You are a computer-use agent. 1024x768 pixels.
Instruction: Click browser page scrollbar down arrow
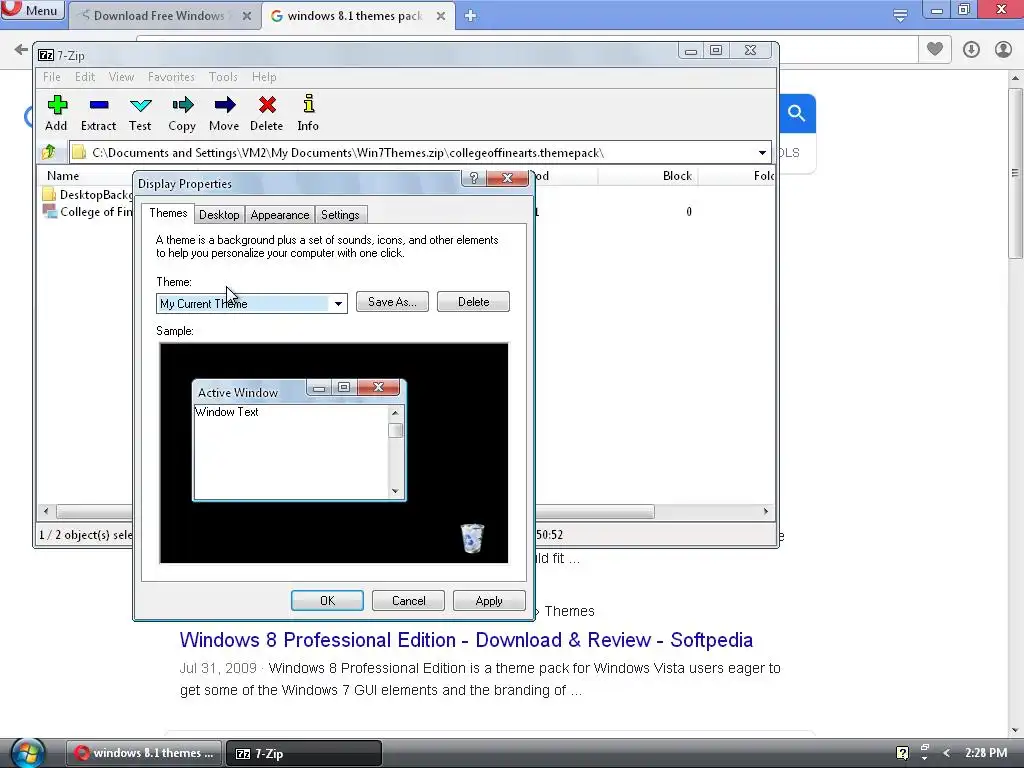pos(1015,730)
